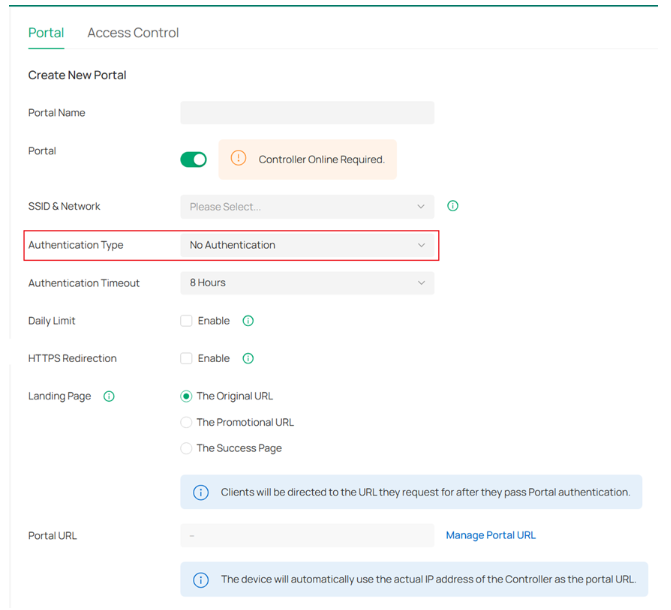Click the Authentication Timeout label
671x610 pixels.
[84, 283]
